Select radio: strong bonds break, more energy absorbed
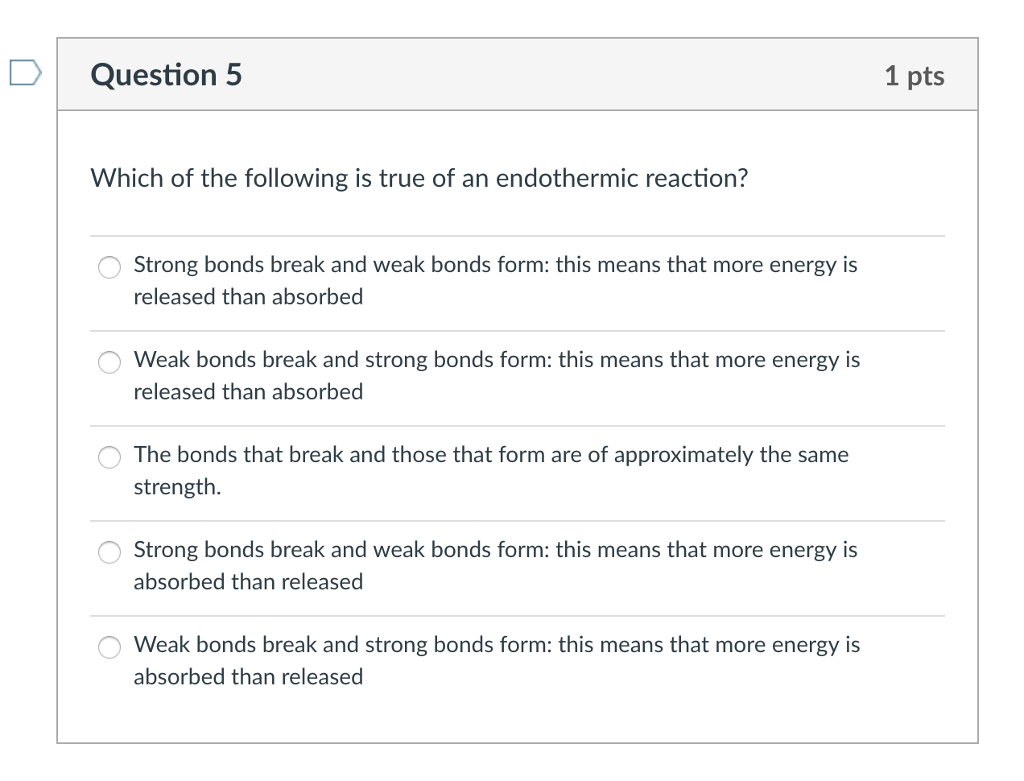 [109, 552]
